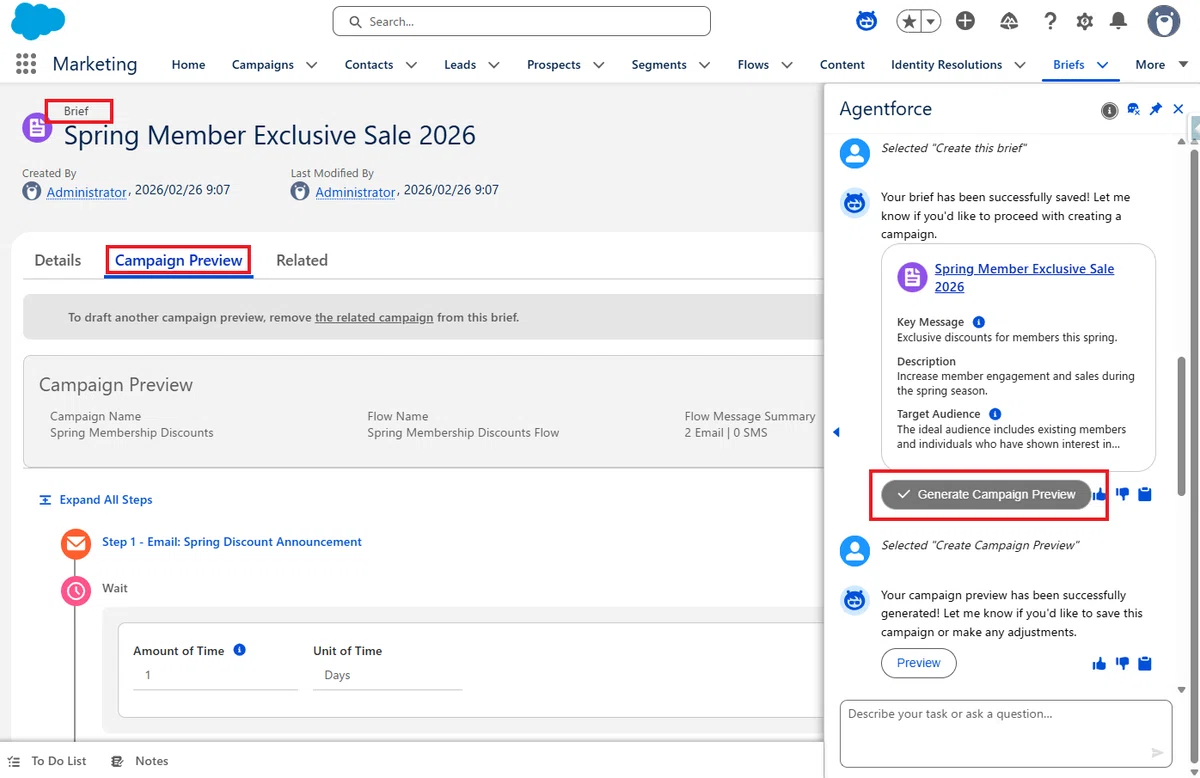Open Step 1 Spring Discount Announcement
The height and width of the screenshot is (778, 1200).
[x=232, y=542]
